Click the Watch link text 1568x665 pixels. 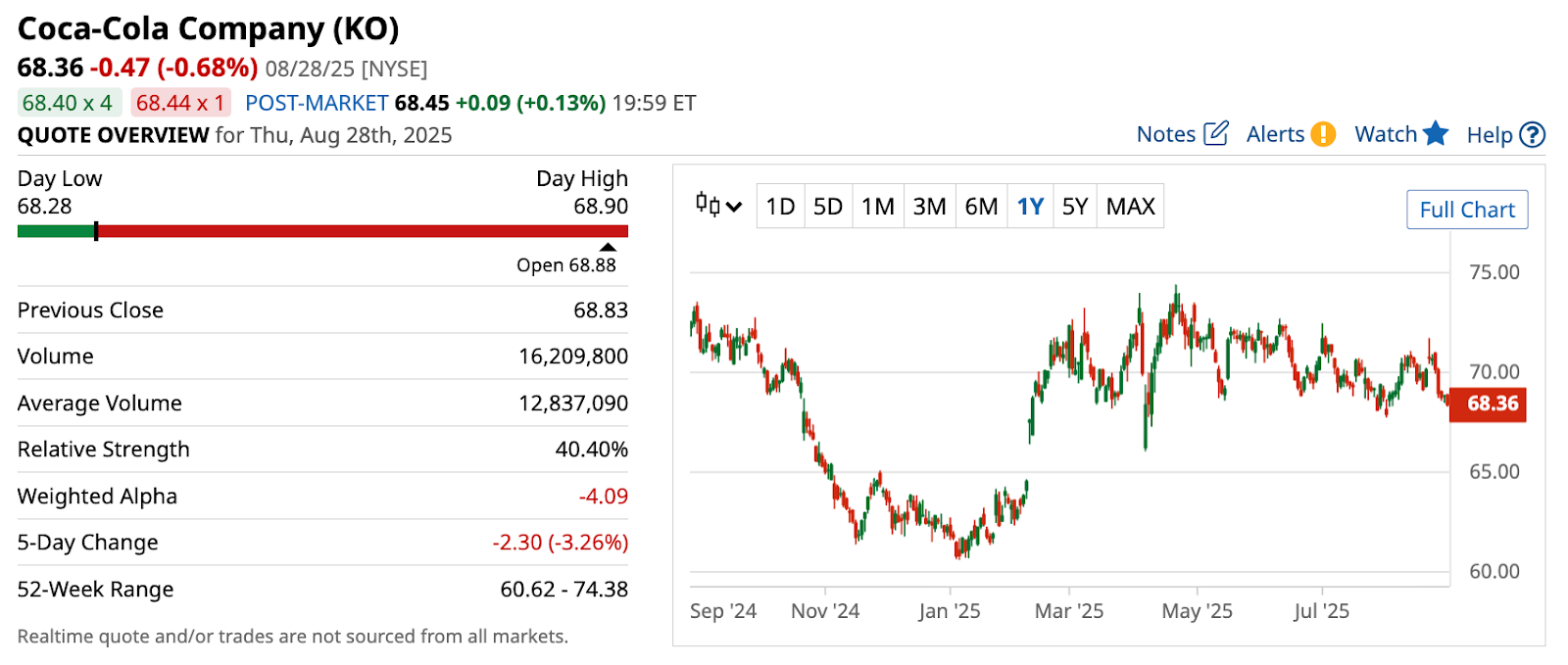1386,134
